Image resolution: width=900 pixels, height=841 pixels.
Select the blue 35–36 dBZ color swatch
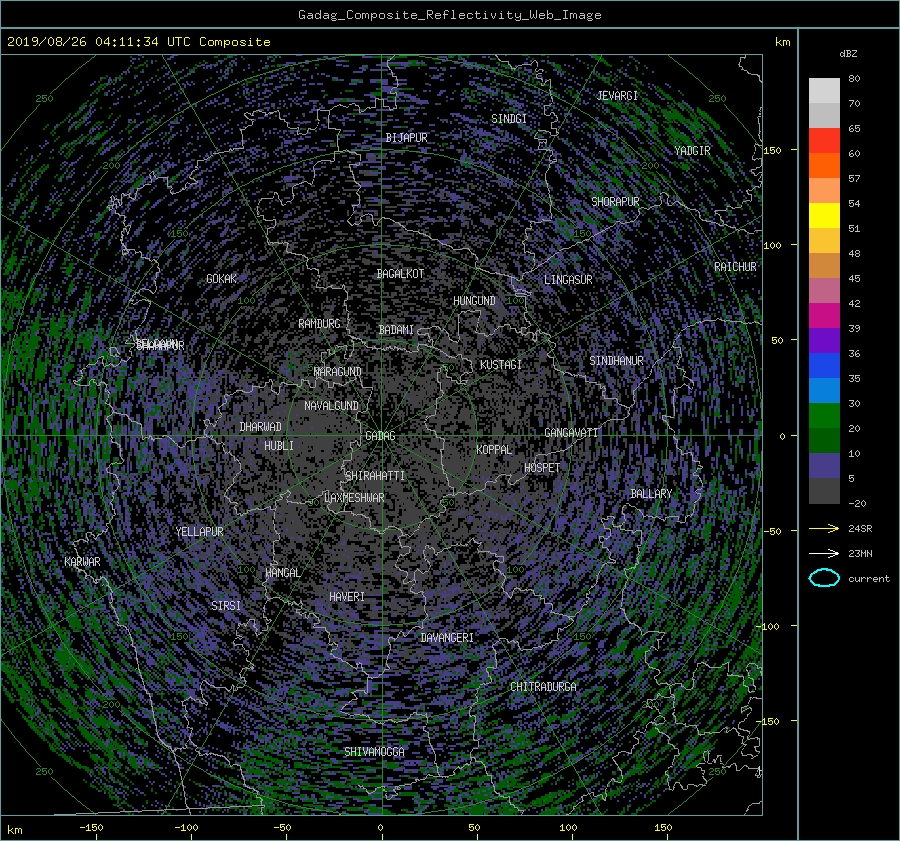coord(824,366)
